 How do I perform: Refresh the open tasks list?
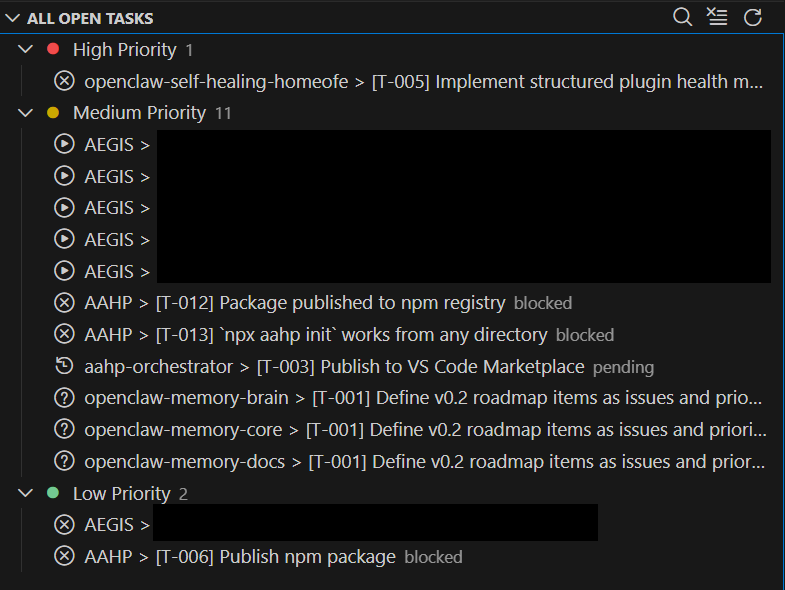point(753,17)
